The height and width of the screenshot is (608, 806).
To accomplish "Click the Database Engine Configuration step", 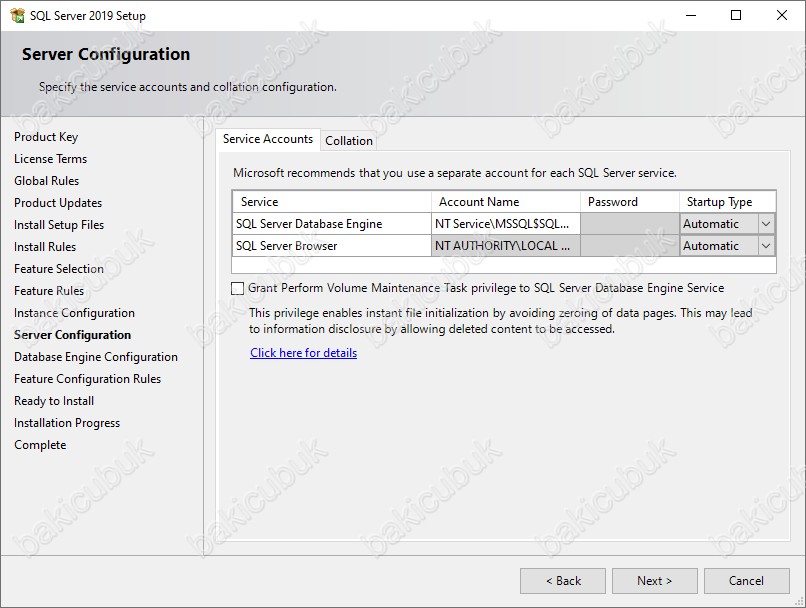I will point(96,357).
